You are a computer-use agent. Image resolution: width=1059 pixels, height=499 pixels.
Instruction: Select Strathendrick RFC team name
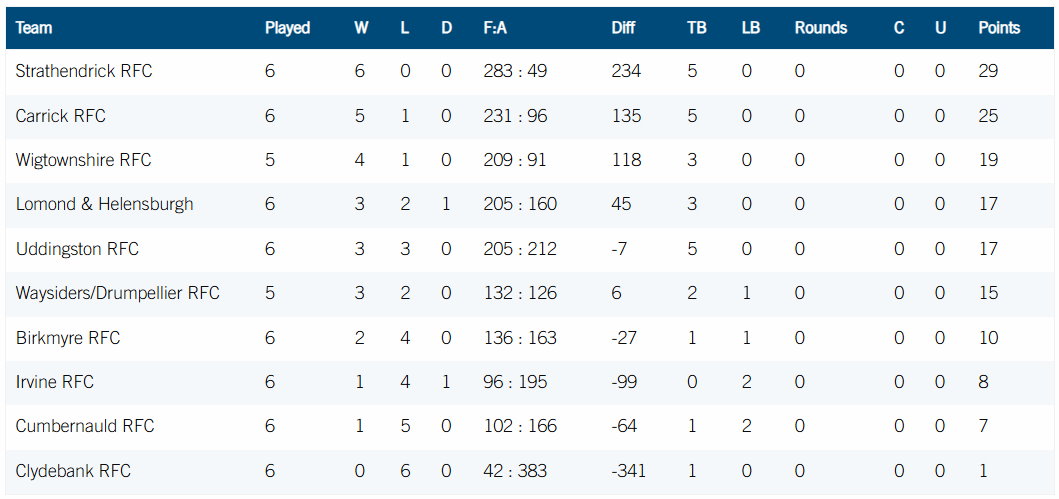(84, 72)
